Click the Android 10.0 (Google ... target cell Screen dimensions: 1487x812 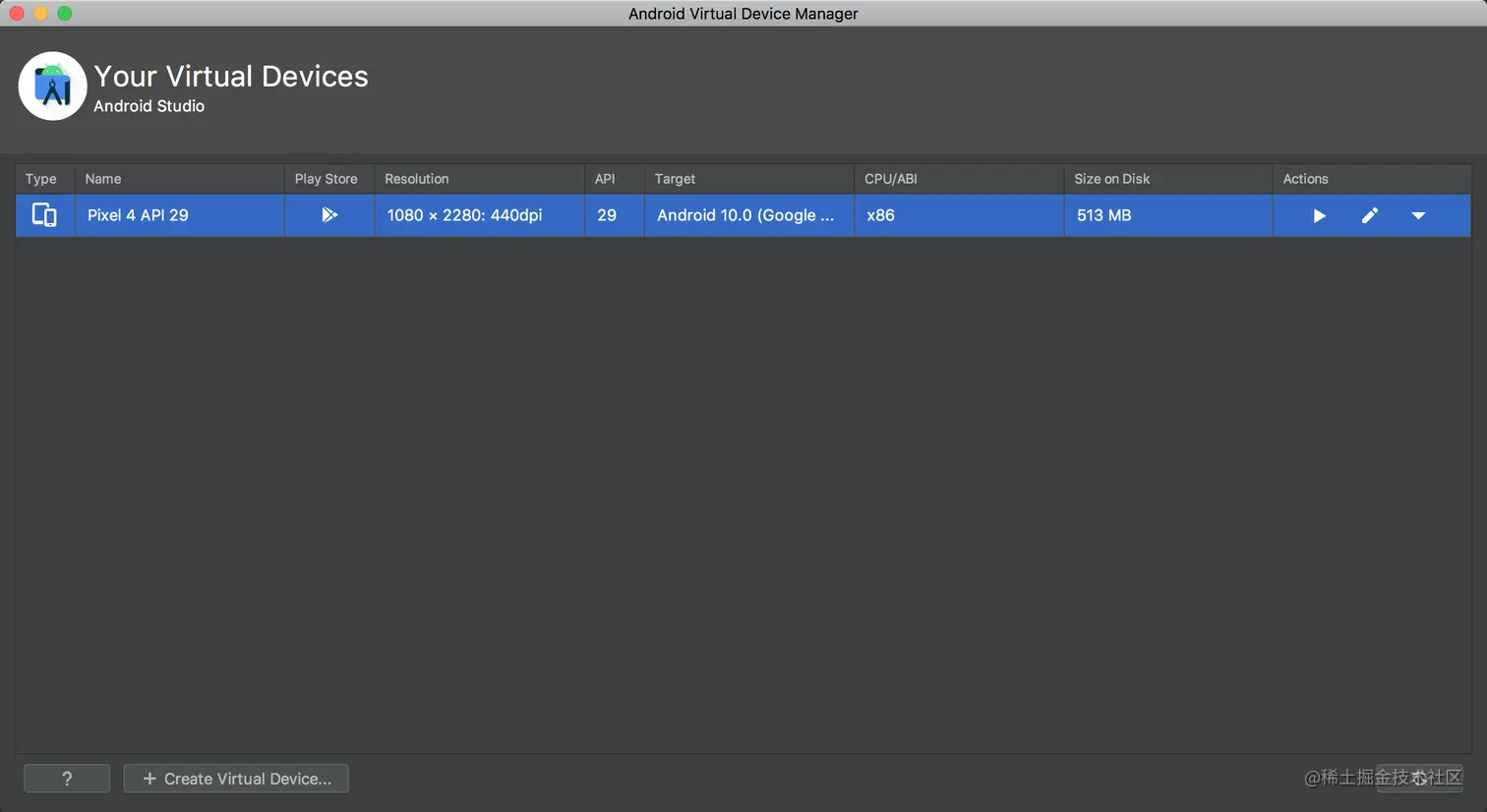[749, 215]
